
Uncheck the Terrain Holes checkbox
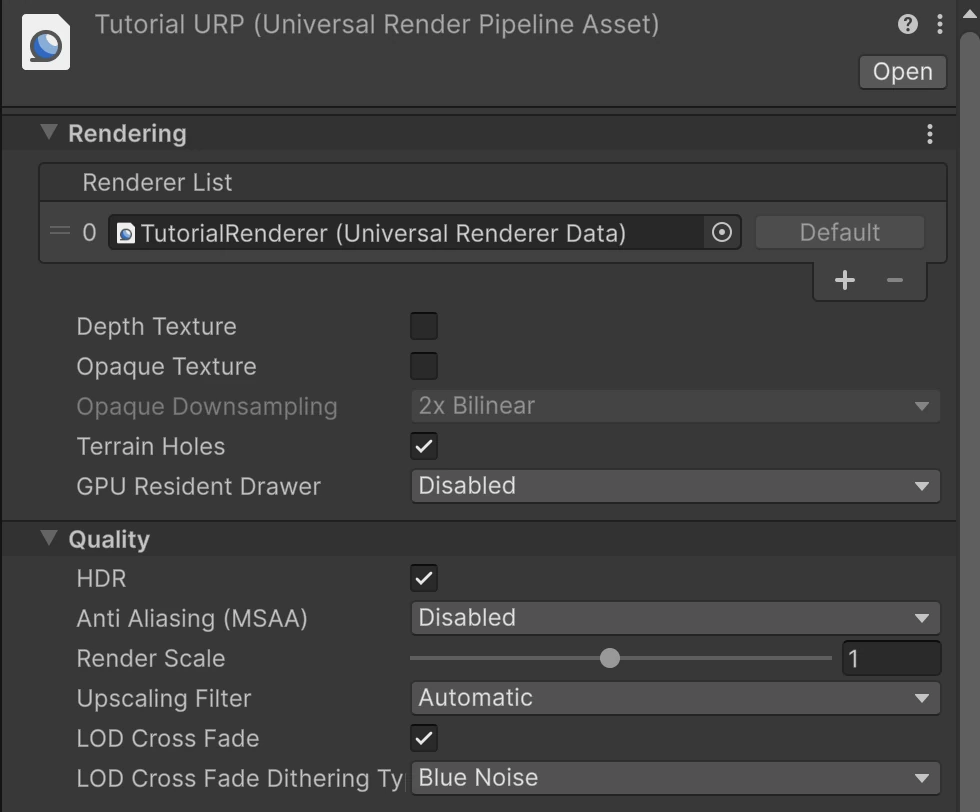(424, 446)
